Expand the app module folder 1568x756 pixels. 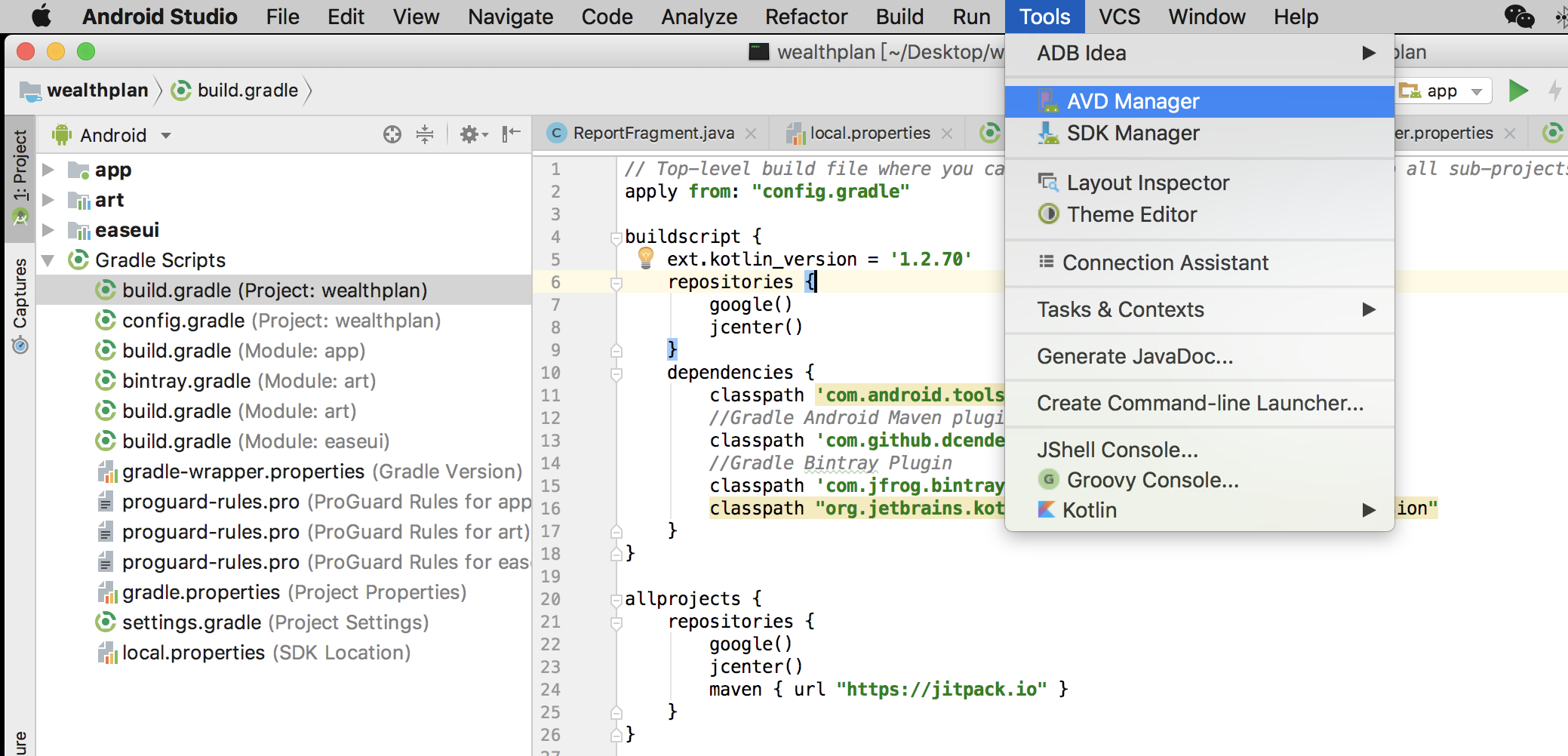tap(48, 170)
